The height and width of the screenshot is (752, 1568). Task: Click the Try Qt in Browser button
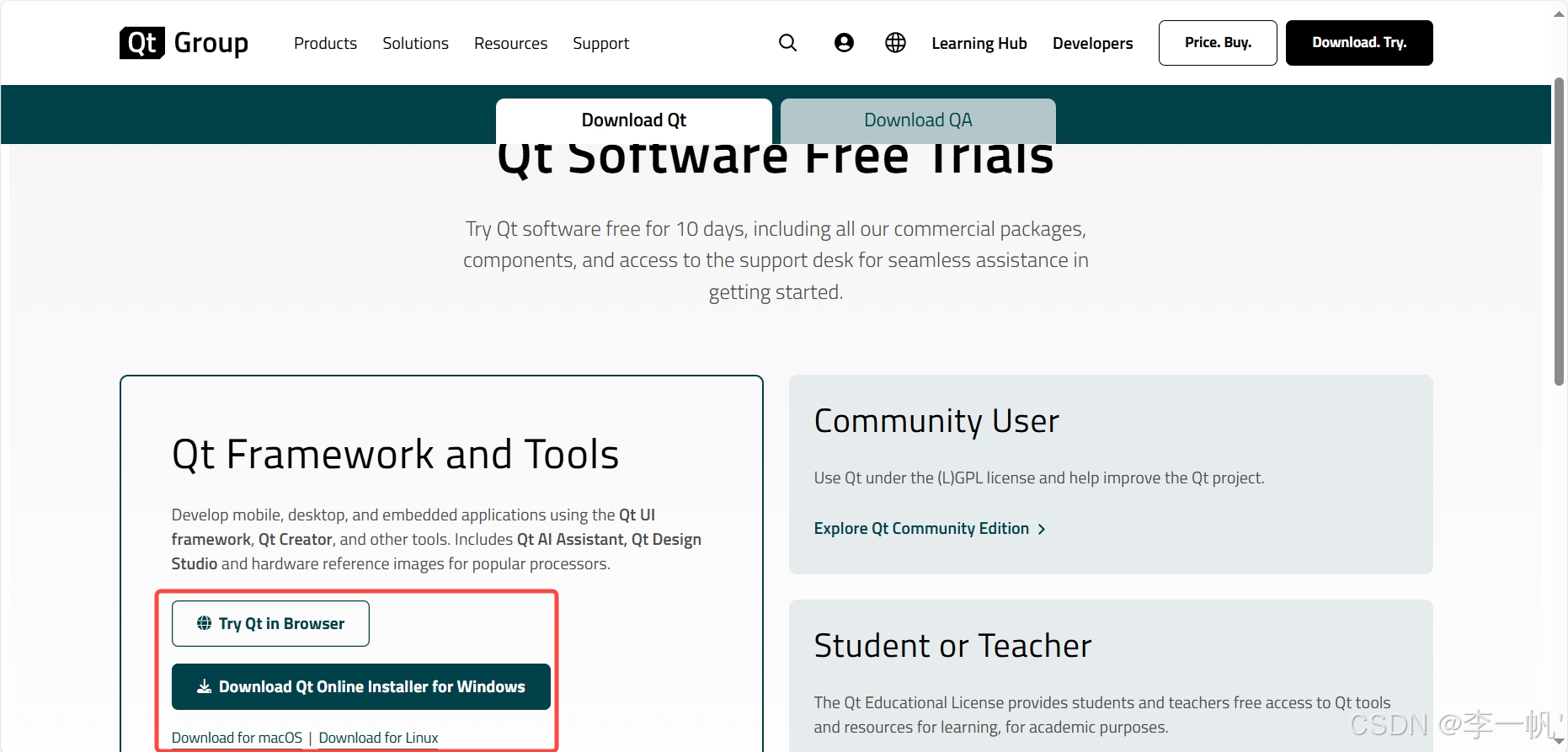(270, 623)
